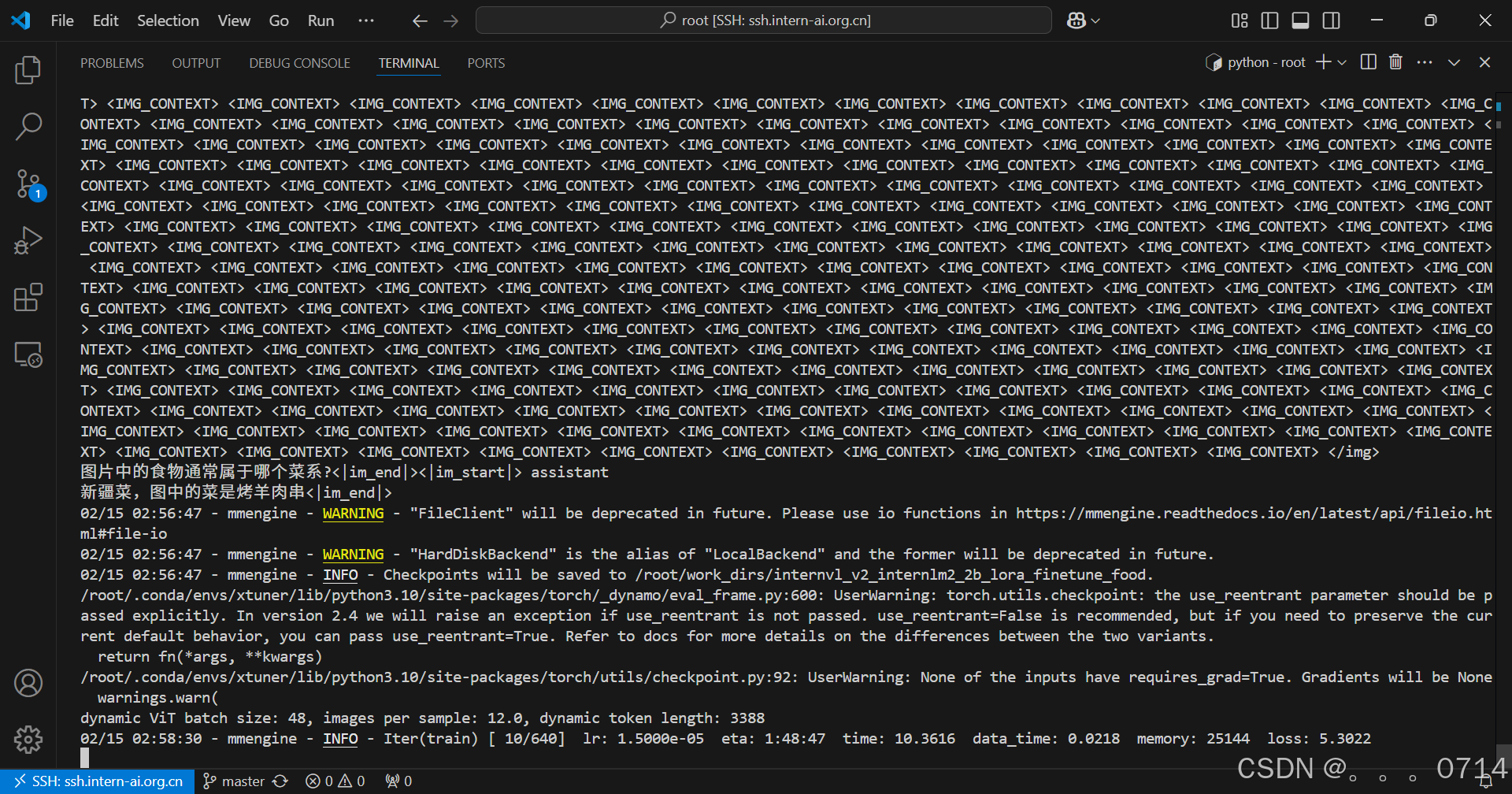1512x794 pixels.
Task: Click the 'dynamic ViT batch size: 48' line
Action: [422, 718]
